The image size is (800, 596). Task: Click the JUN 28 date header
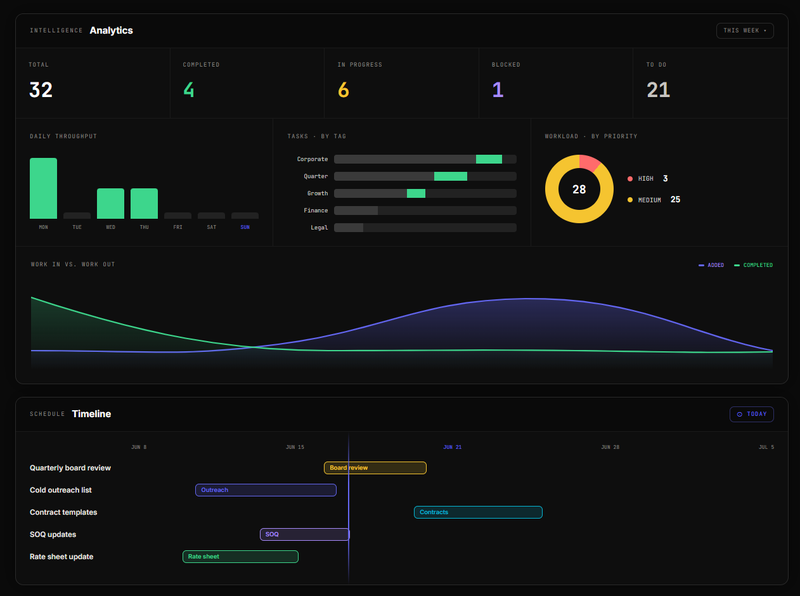tap(610, 447)
